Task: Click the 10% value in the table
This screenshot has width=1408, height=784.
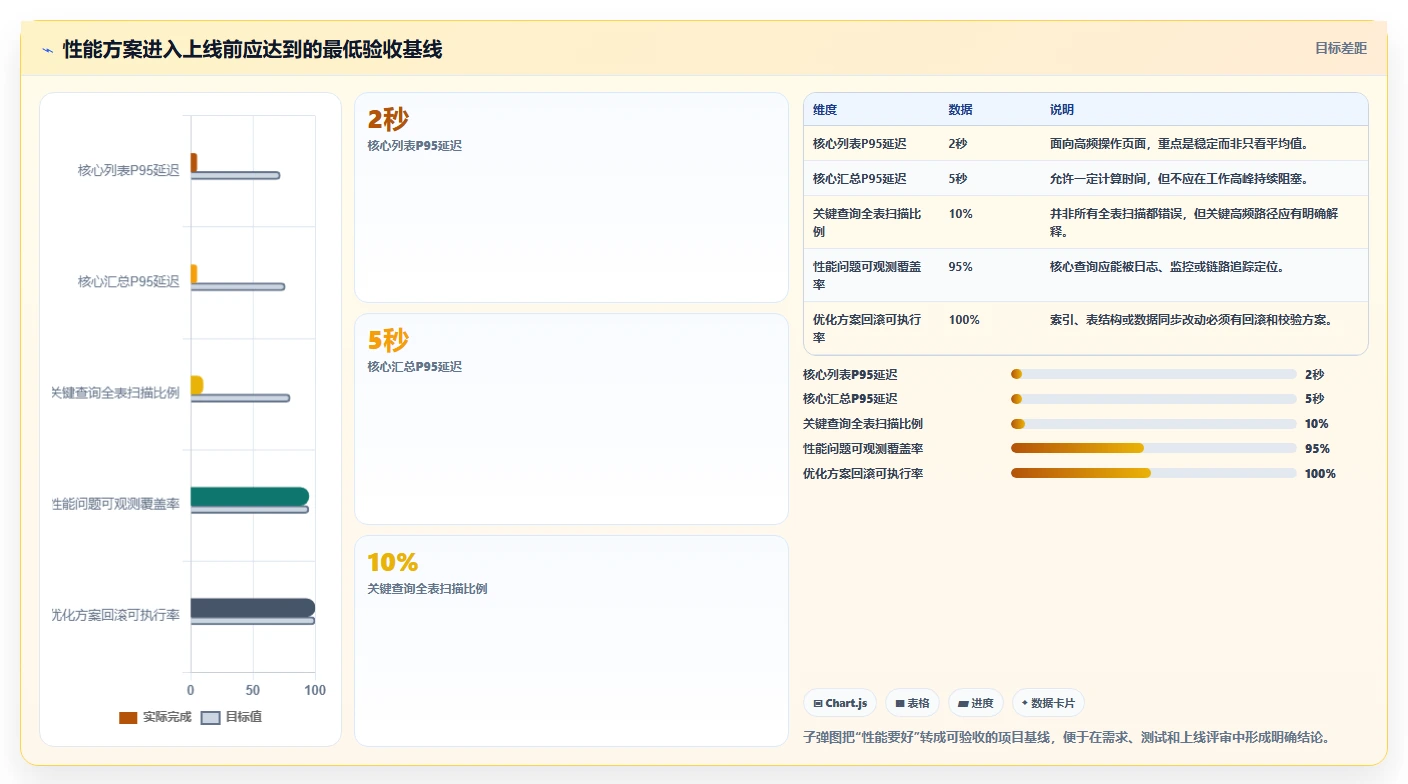Action: pyautogui.click(x=960, y=214)
